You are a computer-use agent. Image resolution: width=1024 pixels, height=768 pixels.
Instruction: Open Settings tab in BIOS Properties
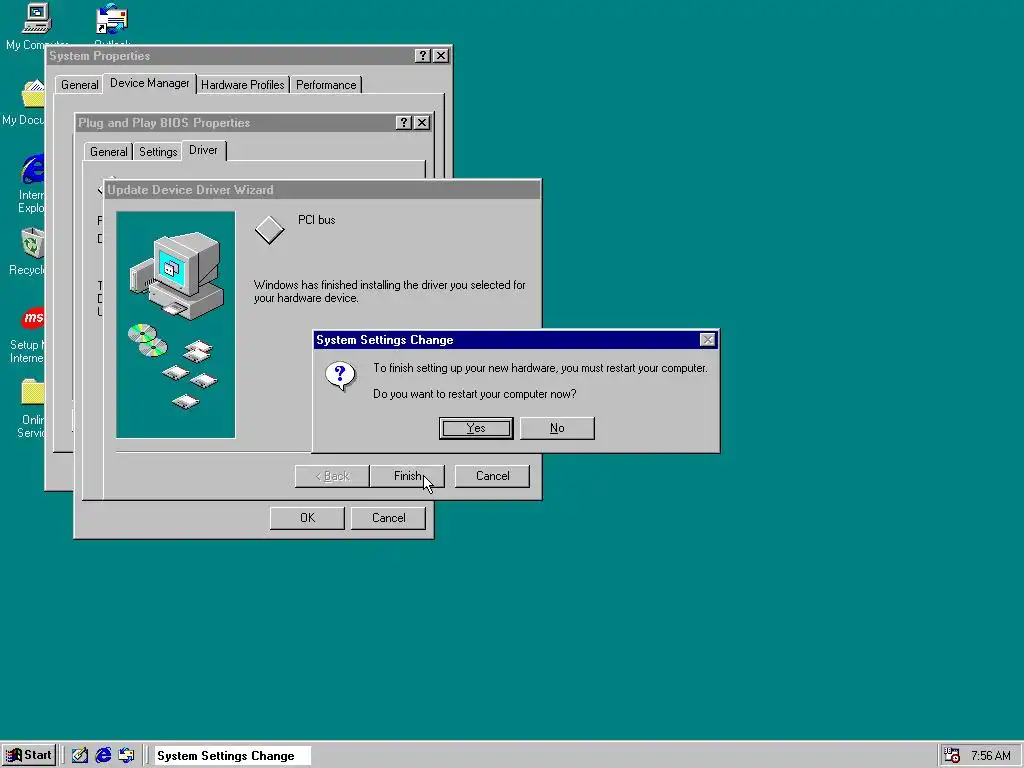[158, 152]
